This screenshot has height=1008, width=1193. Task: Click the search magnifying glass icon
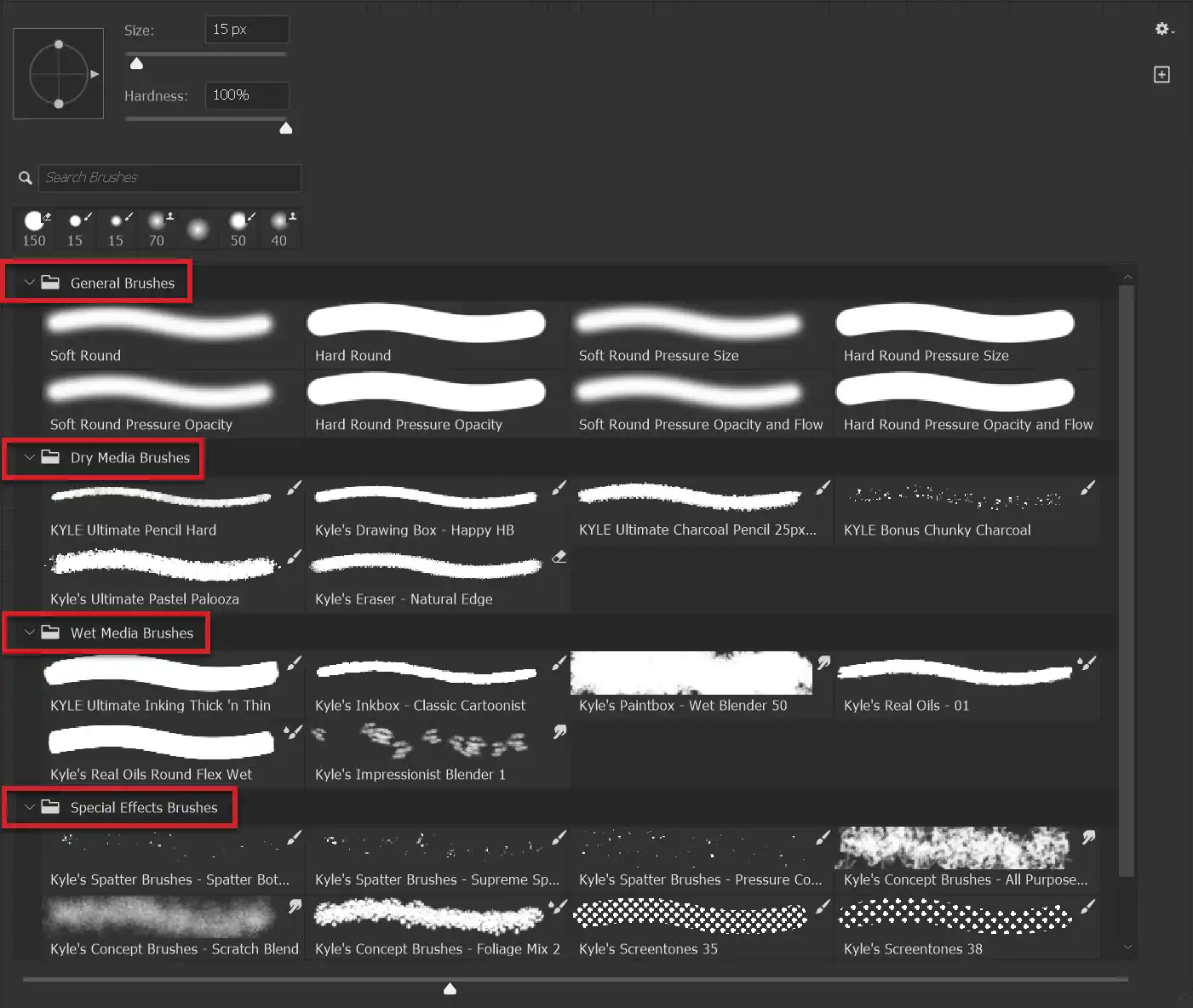point(25,177)
